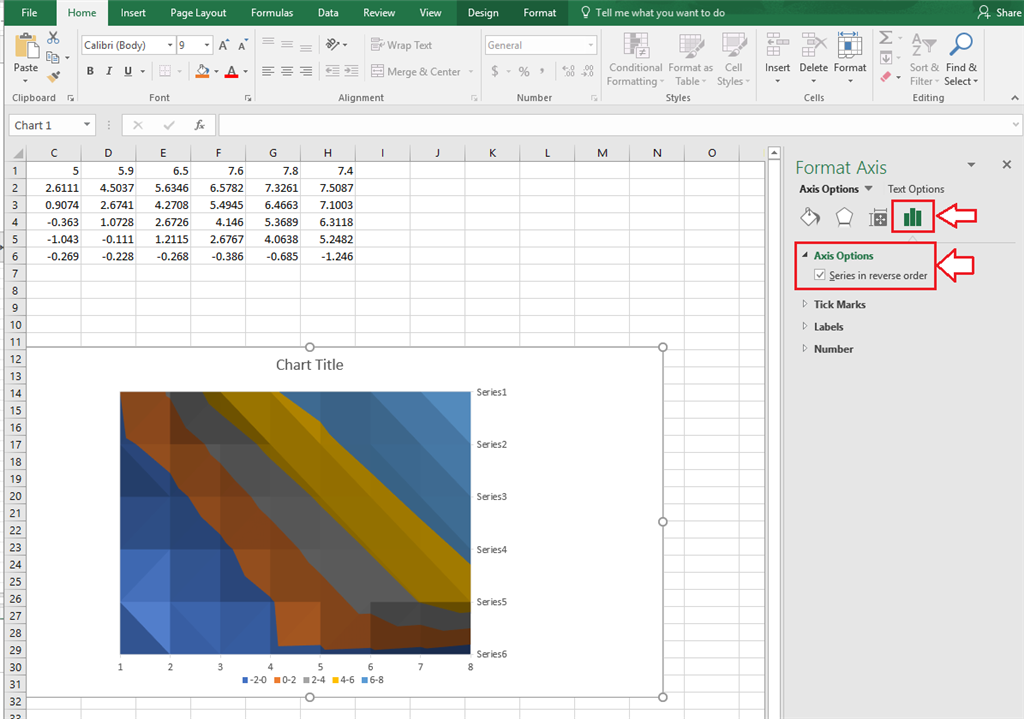Open Cell Styles gallery
This screenshot has height=719, width=1024.
coord(733,59)
